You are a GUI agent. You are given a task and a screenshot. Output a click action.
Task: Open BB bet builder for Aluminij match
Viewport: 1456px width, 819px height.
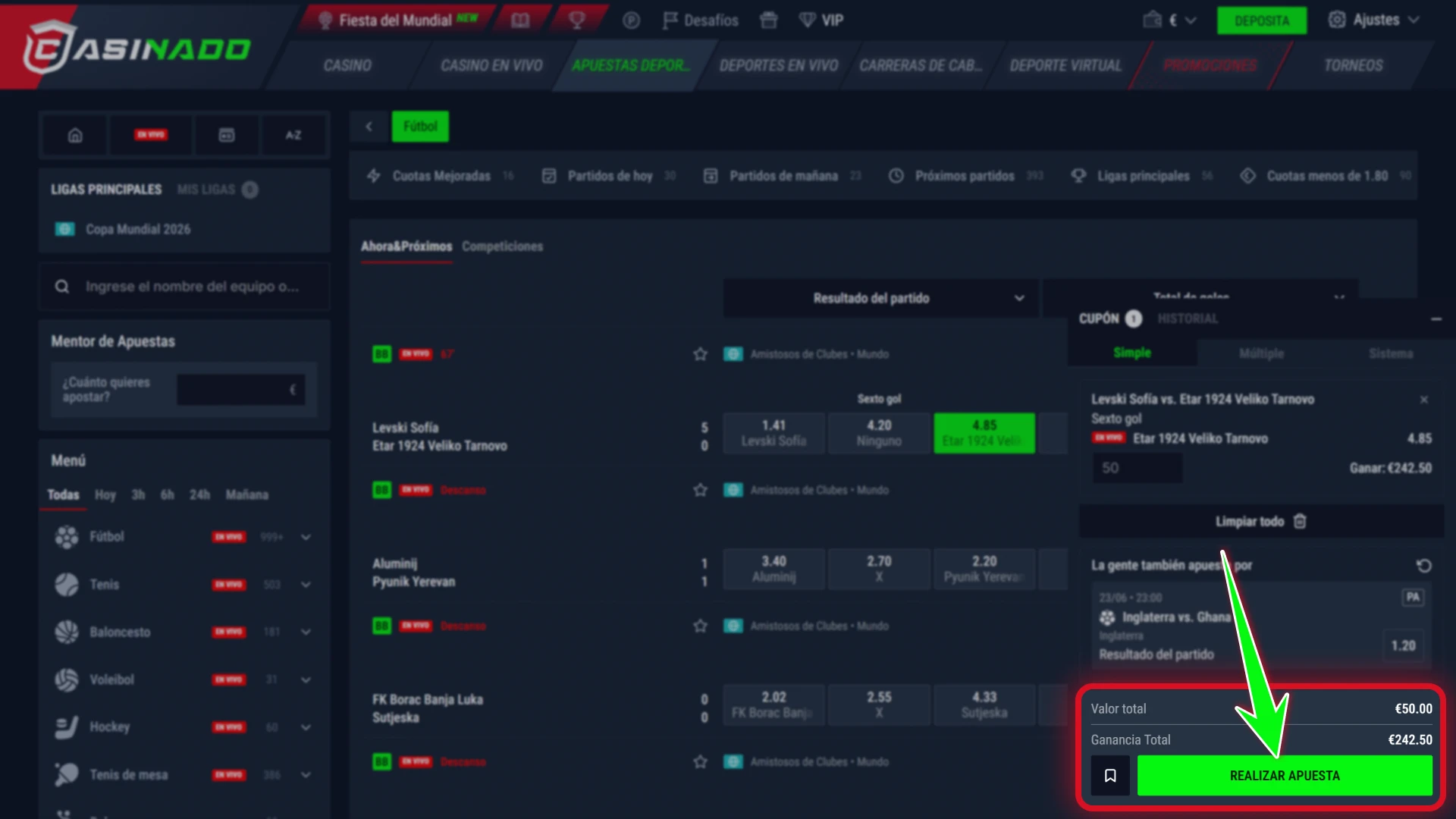[381, 490]
